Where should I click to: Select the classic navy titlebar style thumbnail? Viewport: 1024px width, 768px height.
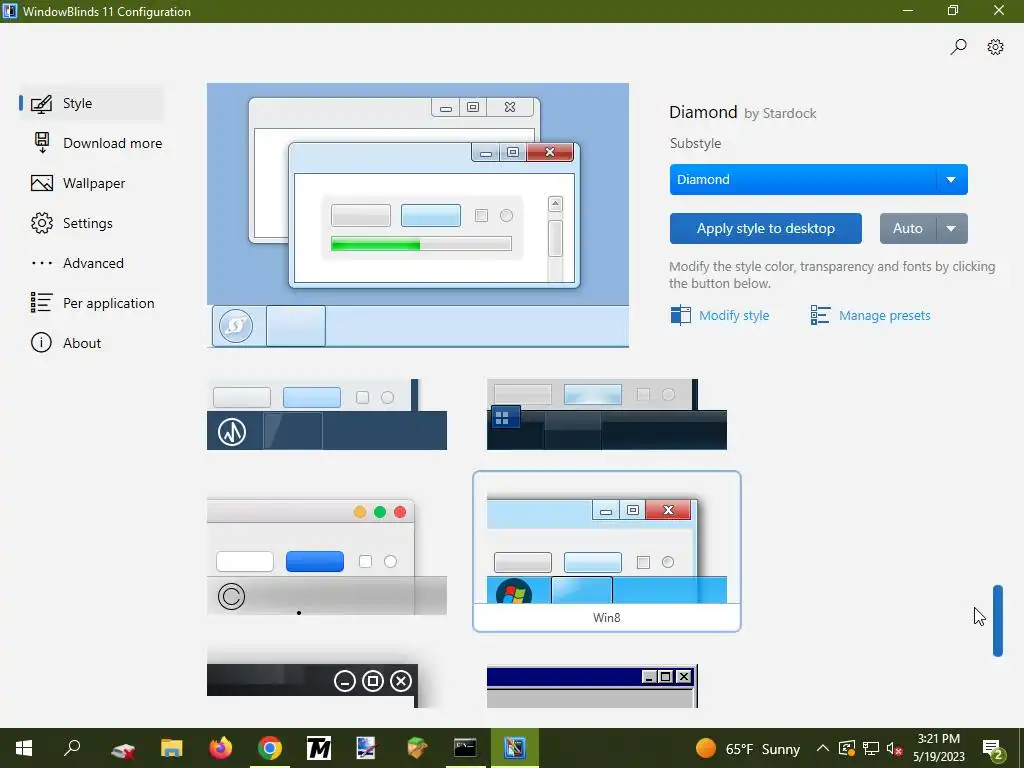point(592,686)
